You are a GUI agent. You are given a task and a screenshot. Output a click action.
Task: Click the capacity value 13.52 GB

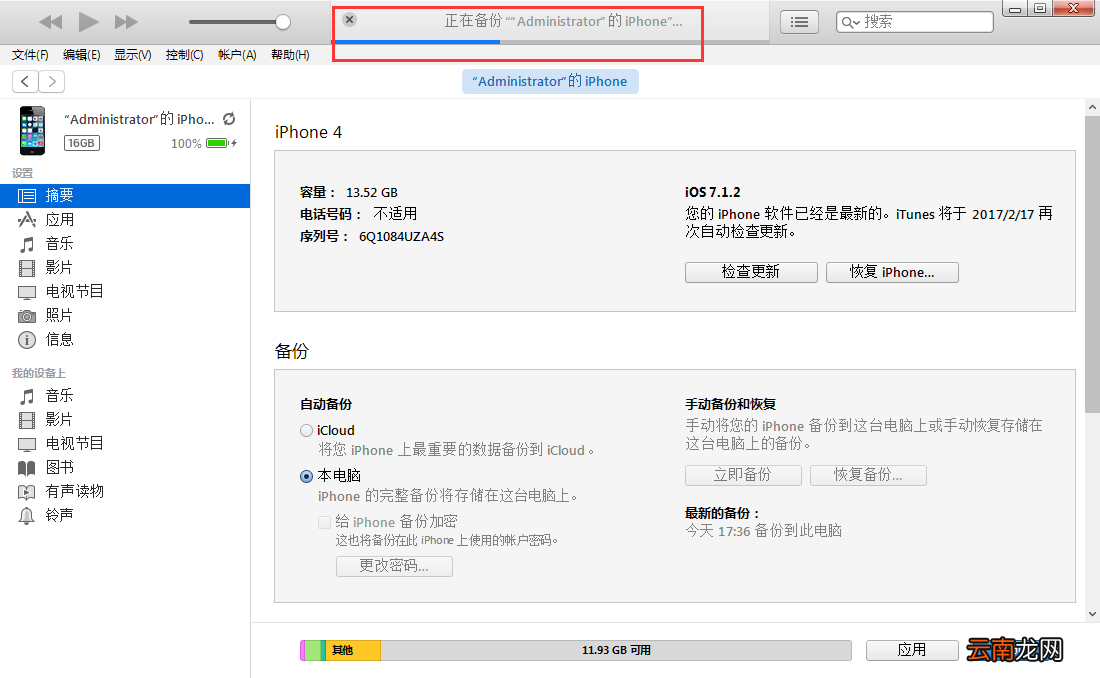click(x=372, y=193)
